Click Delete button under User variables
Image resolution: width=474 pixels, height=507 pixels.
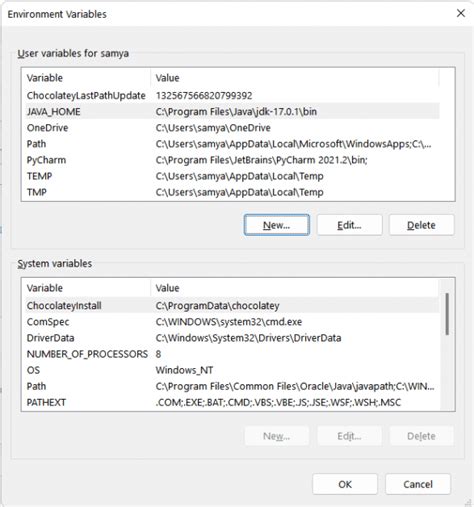point(421,225)
